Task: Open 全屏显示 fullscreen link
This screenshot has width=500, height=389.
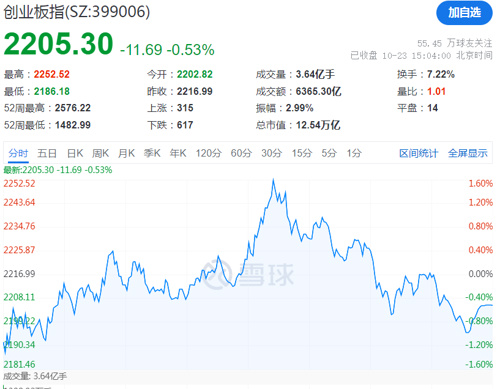Action: tap(467, 153)
